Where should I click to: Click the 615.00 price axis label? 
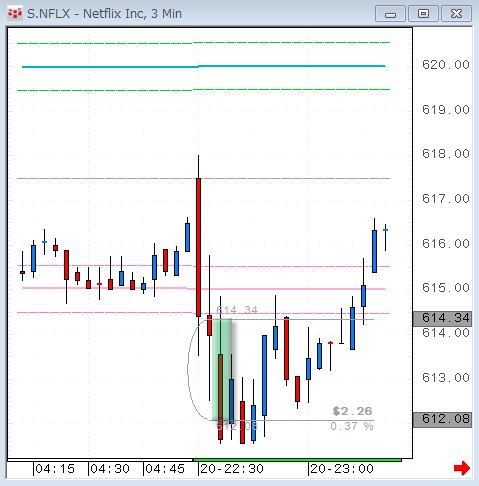point(446,288)
